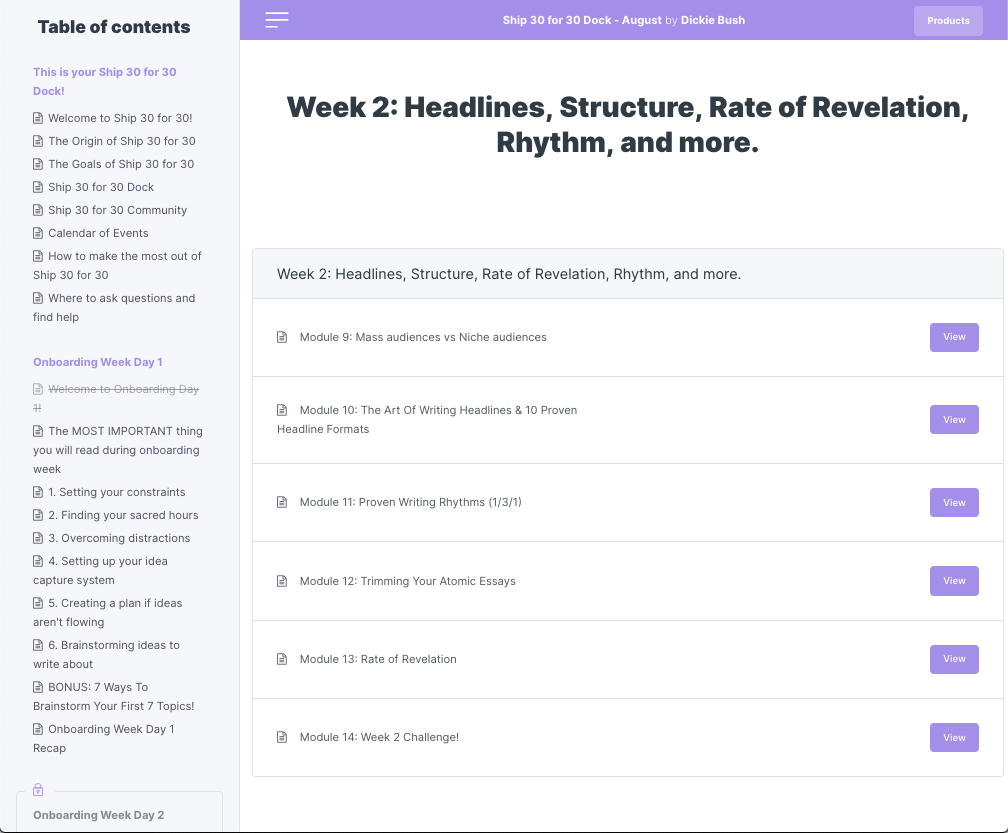
Task: Click Module 12: Trimming Your Atomic Essays title
Action: [x=408, y=581]
